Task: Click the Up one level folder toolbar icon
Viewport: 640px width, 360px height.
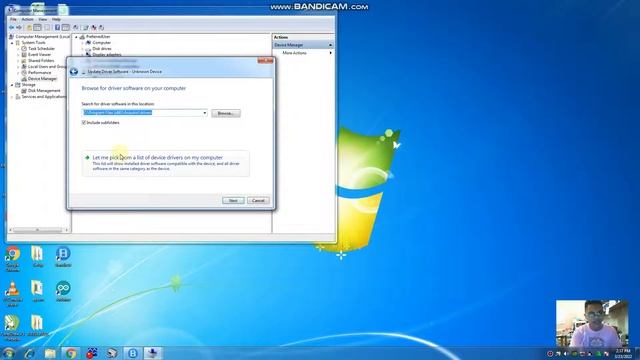Action: click(29, 27)
